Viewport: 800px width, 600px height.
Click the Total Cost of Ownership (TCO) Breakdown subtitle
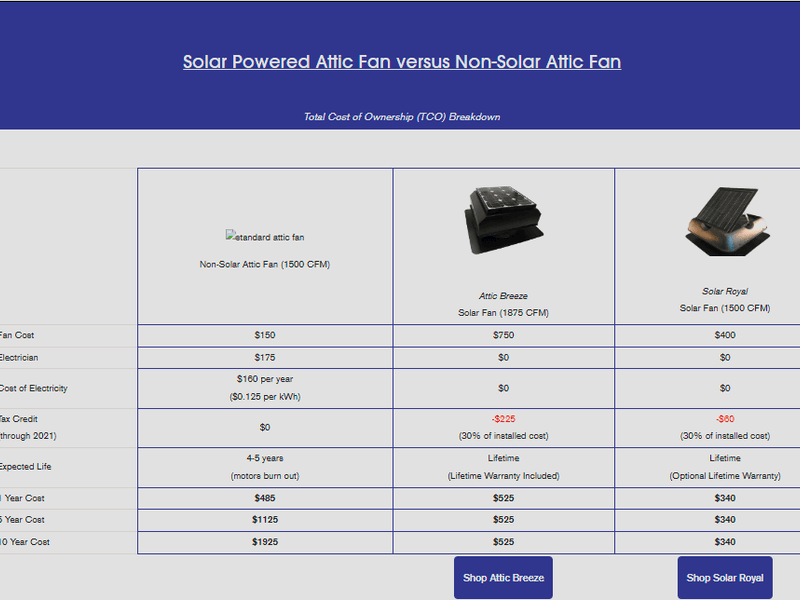pos(400,116)
